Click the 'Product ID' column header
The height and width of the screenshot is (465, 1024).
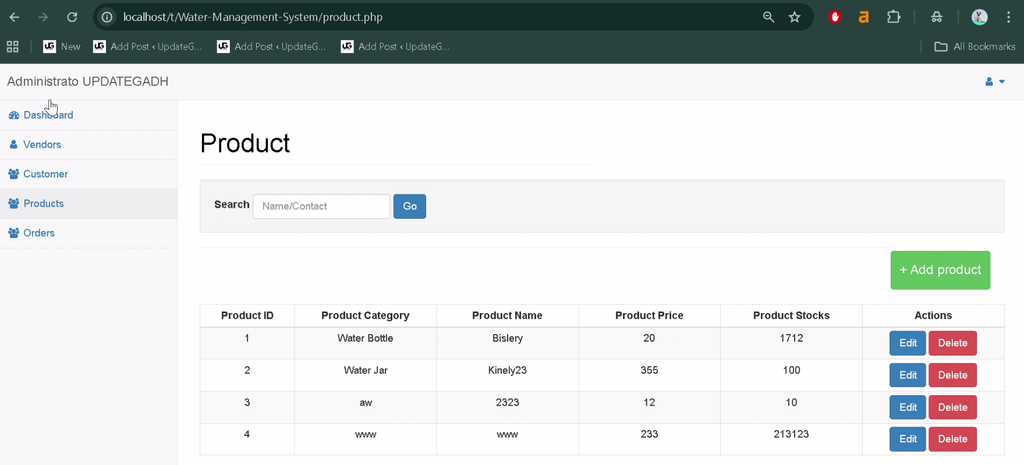tap(248, 315)
